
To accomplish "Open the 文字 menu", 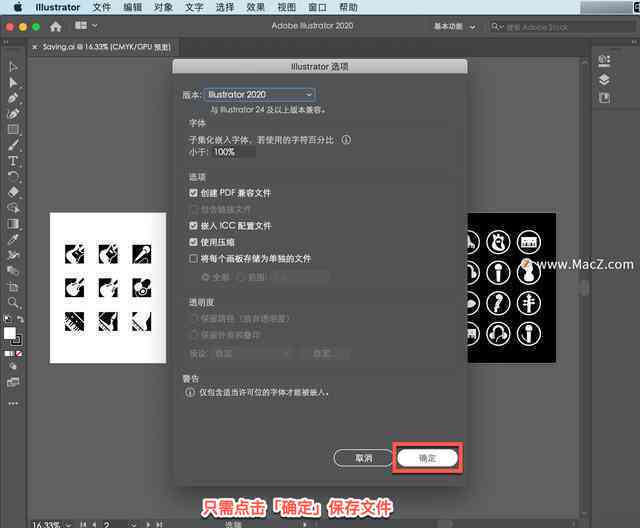I will click(194, 7).
